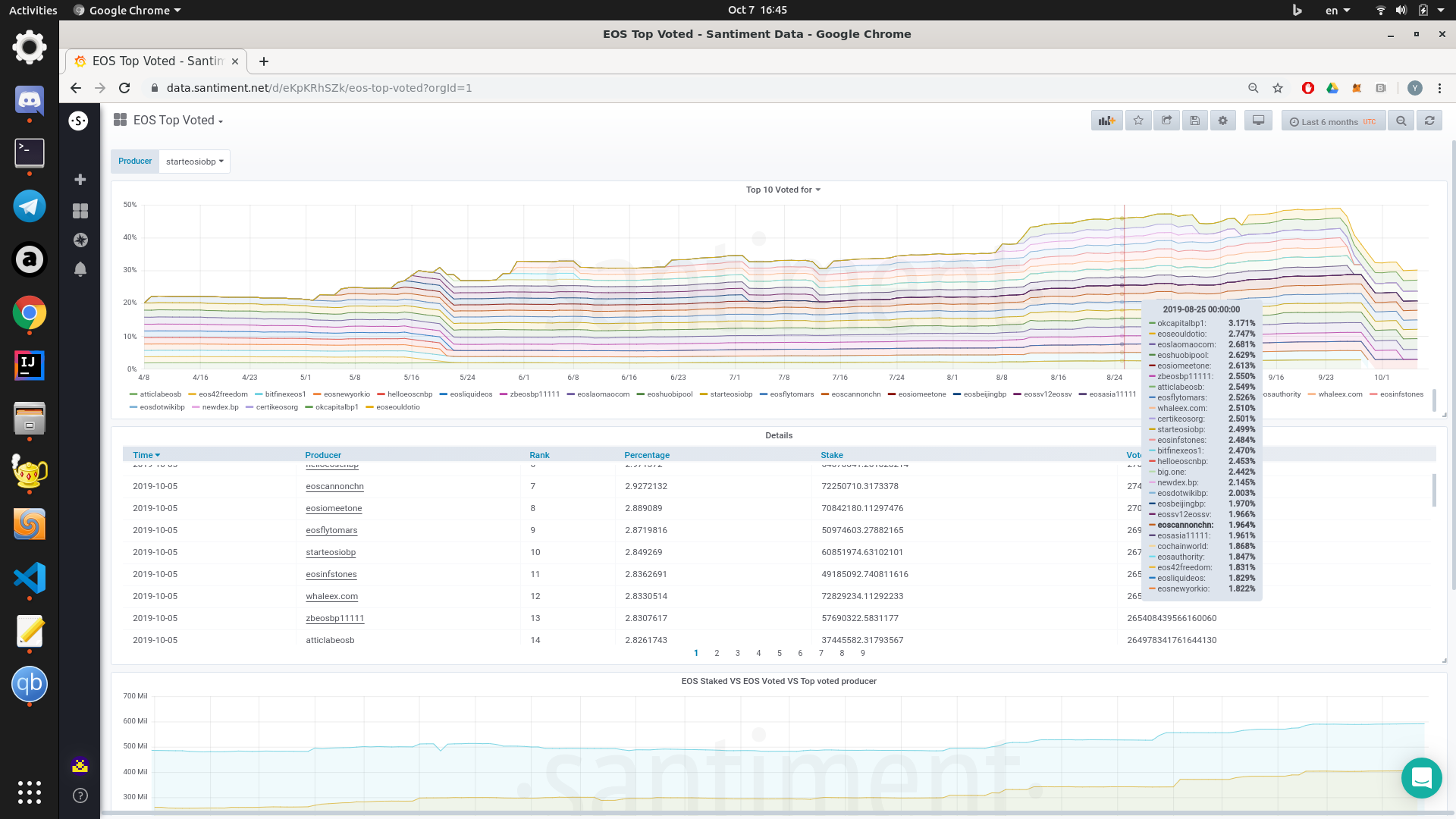Viewport: 1456px width, 819px height.
Task: Launch Telegram from the dock
Action: 30,206
